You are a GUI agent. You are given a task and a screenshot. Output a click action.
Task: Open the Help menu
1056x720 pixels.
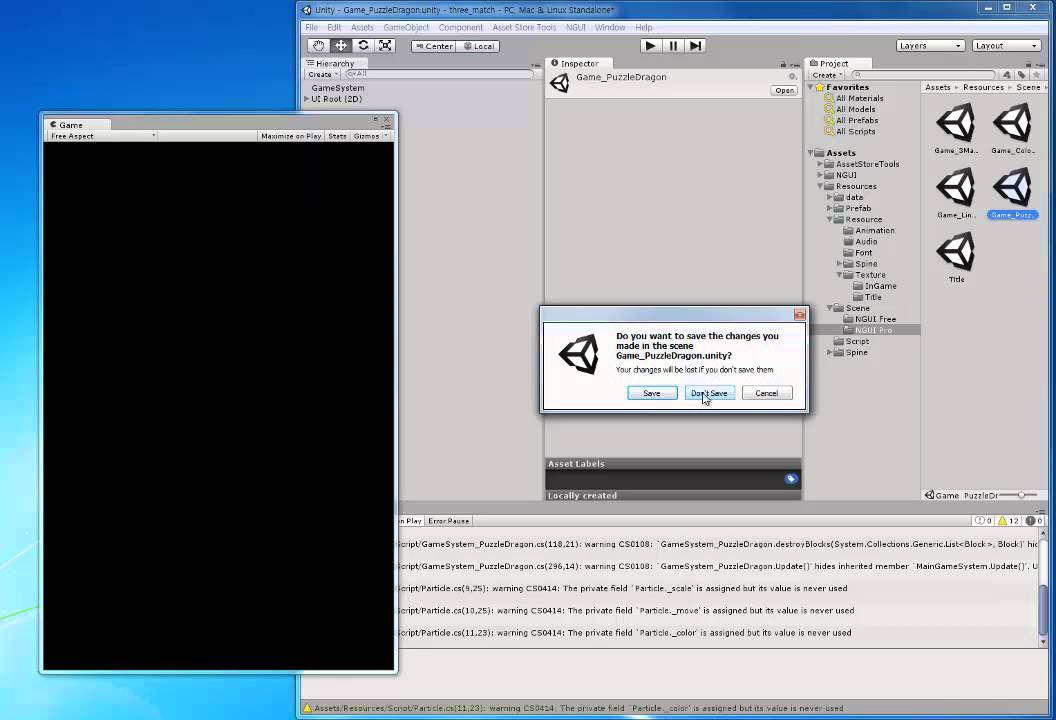click(644, 28)
